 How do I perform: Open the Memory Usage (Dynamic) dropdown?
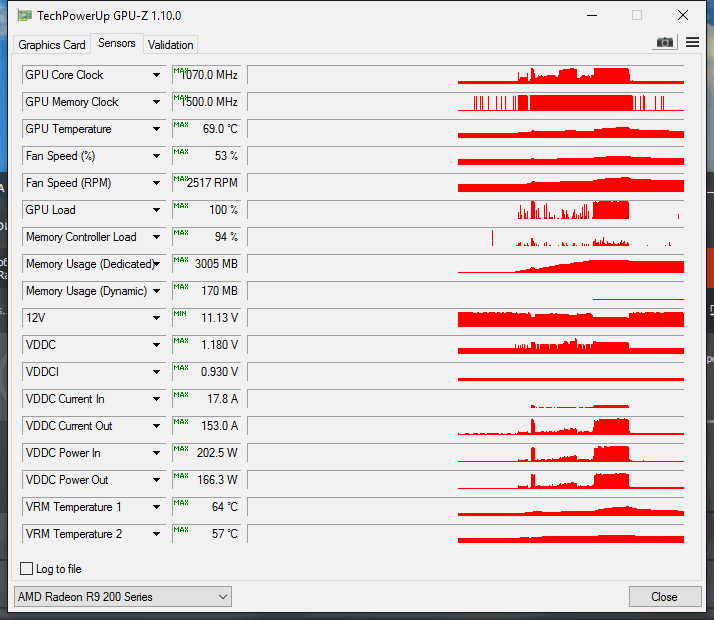156,291
